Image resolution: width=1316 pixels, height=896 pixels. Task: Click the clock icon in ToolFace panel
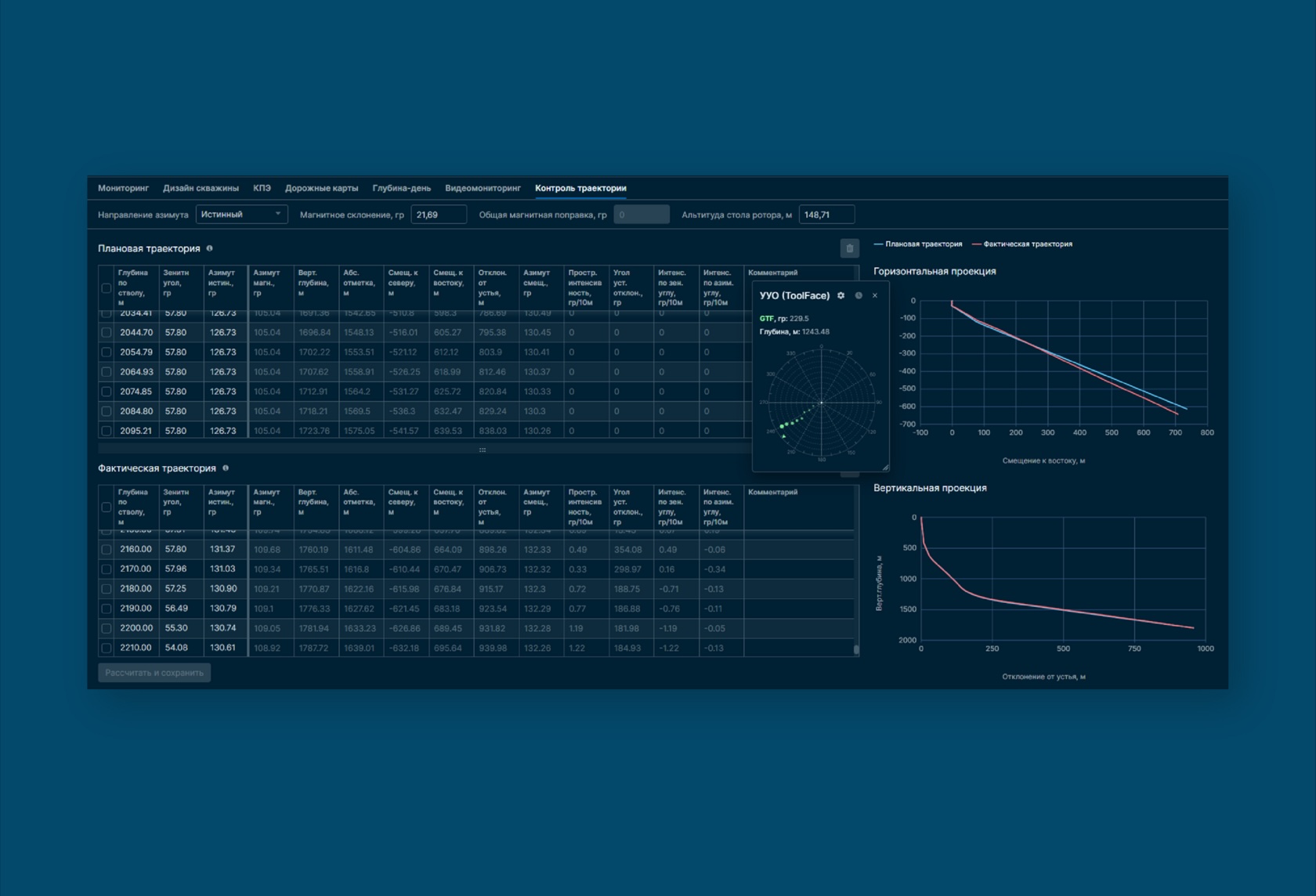[x=859, y=296]
